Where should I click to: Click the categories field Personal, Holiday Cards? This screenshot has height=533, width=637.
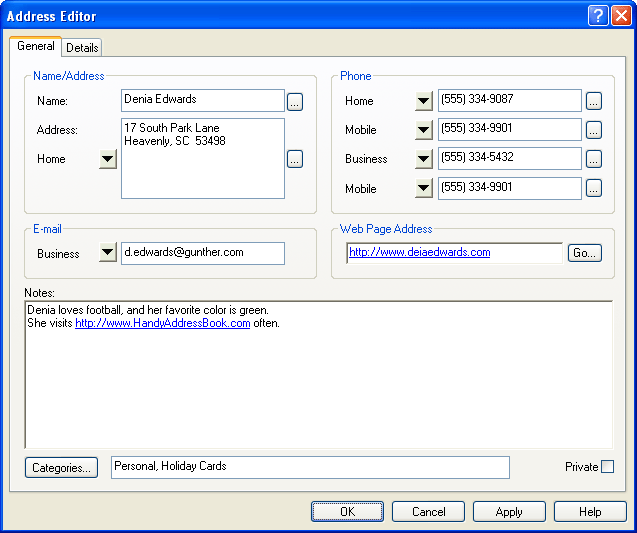pyautogui.click(x=310, y=467)
